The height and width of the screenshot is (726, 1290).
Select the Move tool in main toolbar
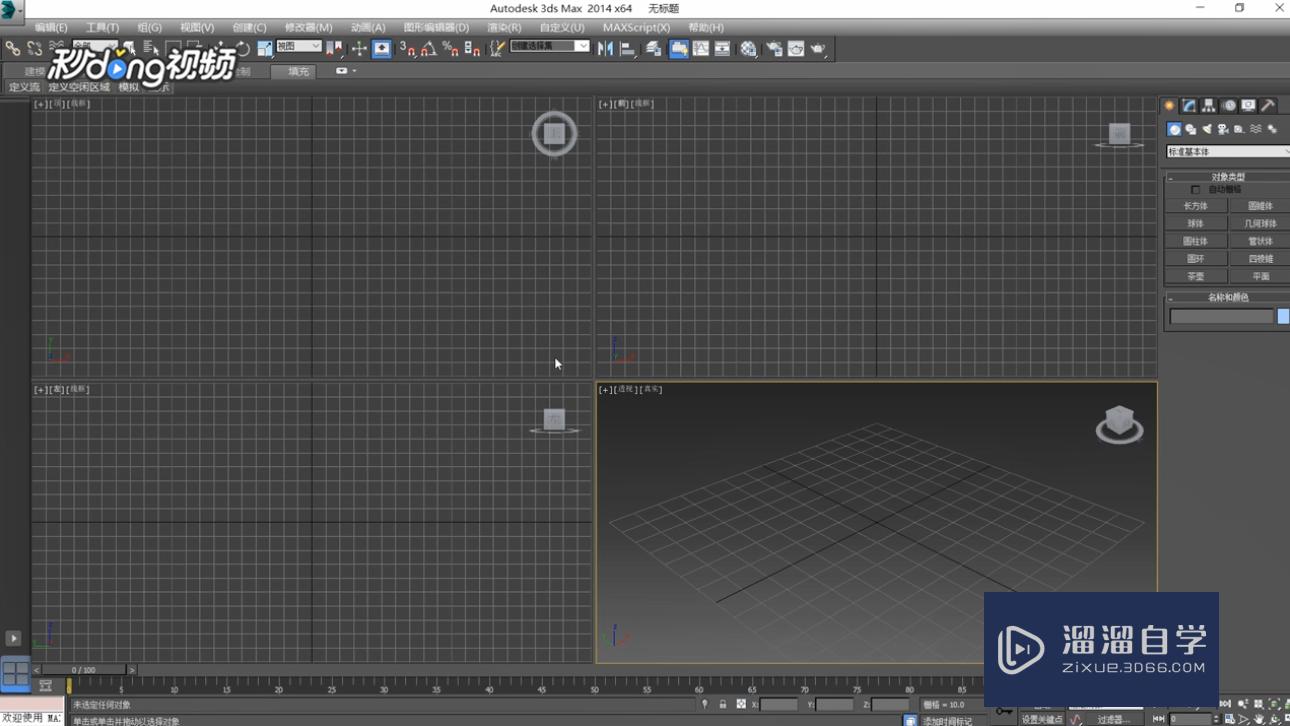tap(219, 48)
